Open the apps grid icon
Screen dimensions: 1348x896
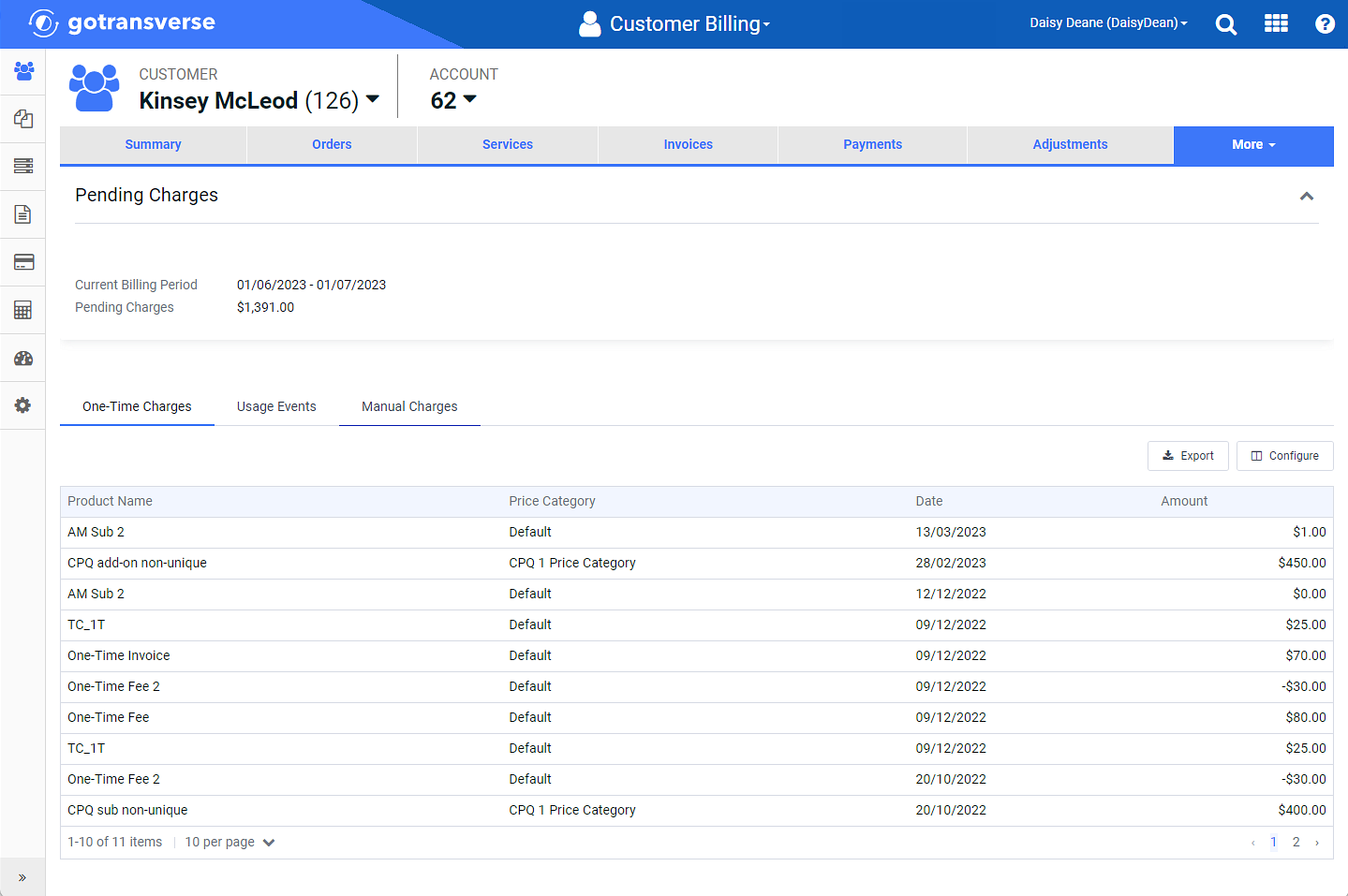coord(1276,23)
